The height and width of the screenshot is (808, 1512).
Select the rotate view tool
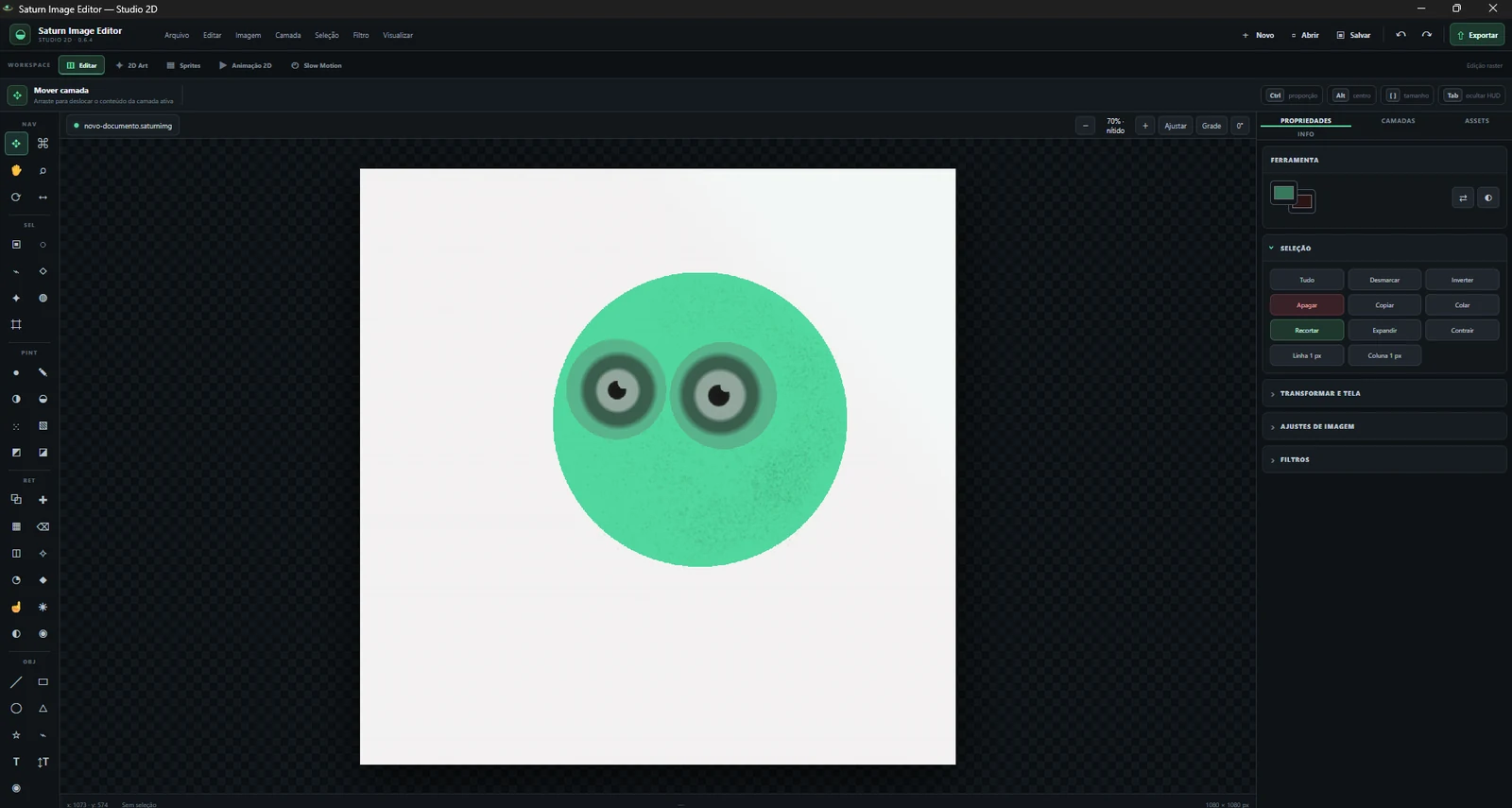coord(16,198)
